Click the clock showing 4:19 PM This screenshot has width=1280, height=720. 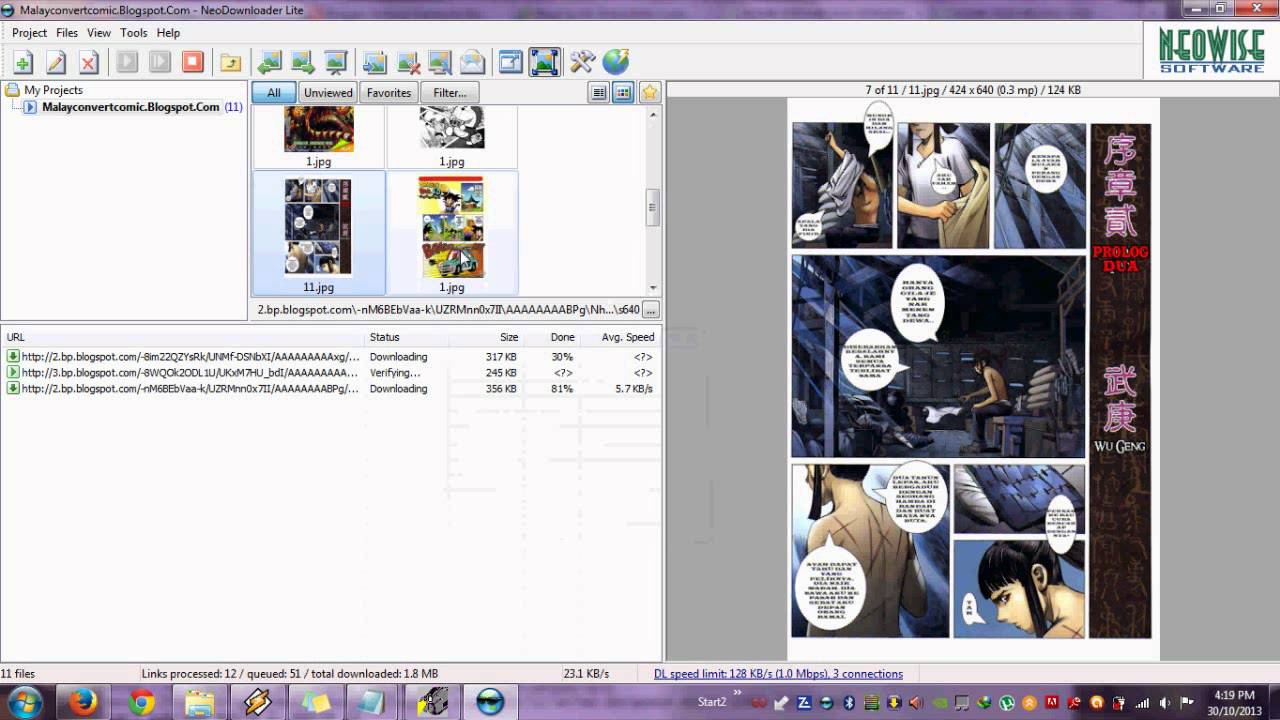(x=1234, y=695)
